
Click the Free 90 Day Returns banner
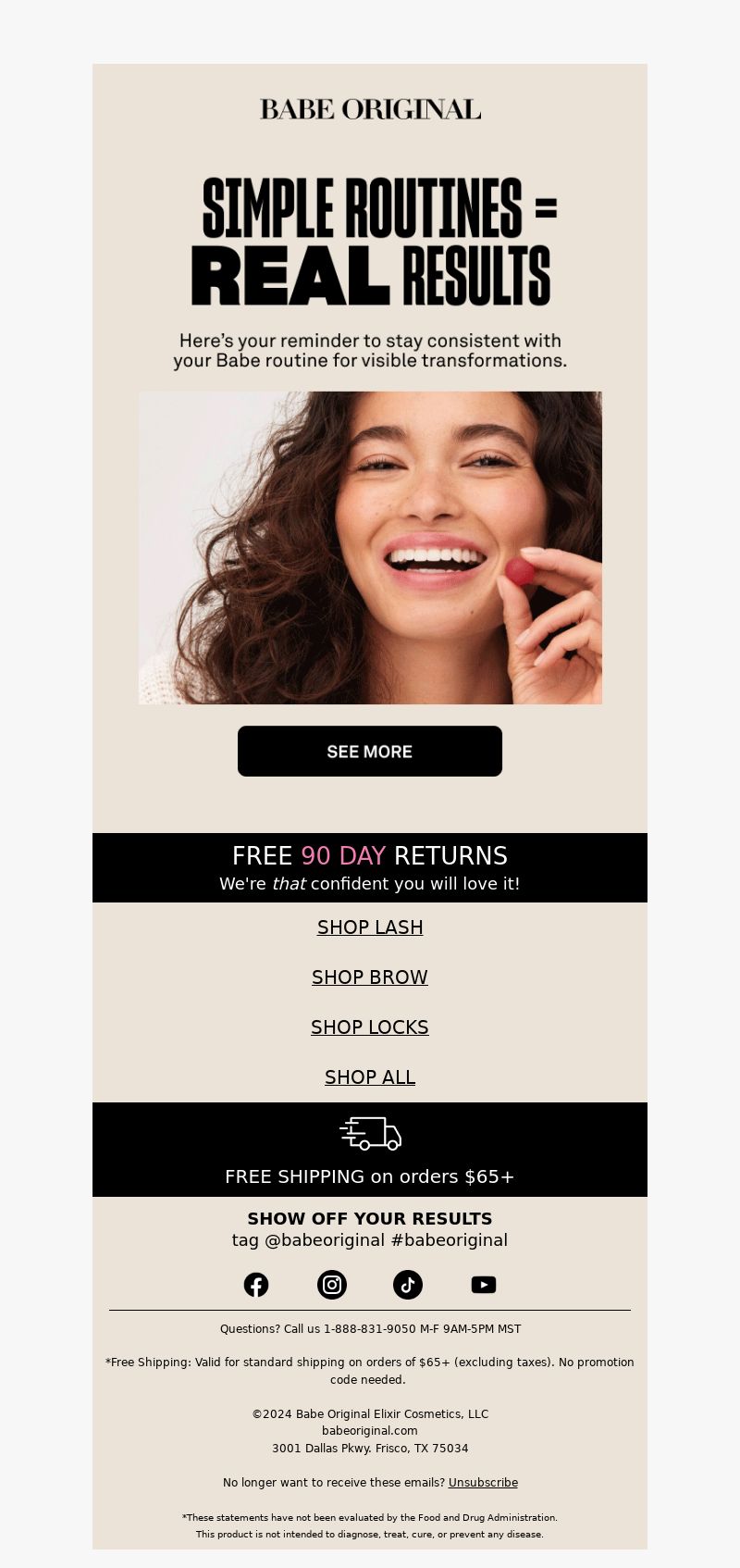(x=370, y=867)
